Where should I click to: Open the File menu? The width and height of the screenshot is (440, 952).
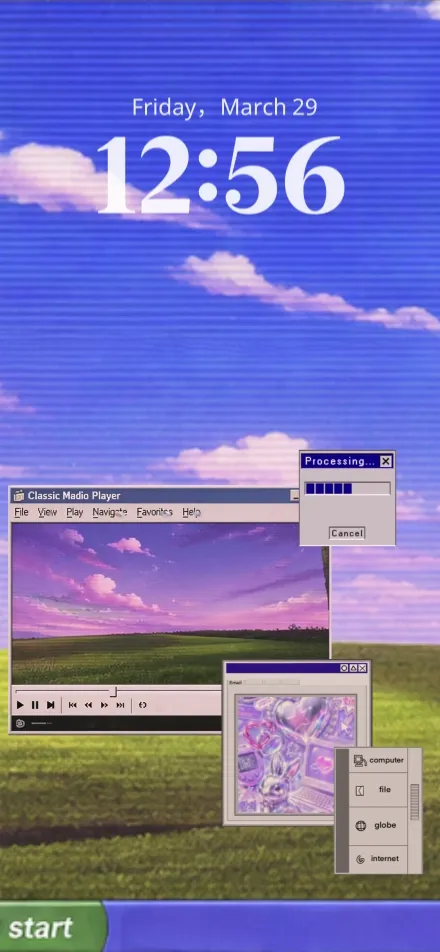point(21,512)
